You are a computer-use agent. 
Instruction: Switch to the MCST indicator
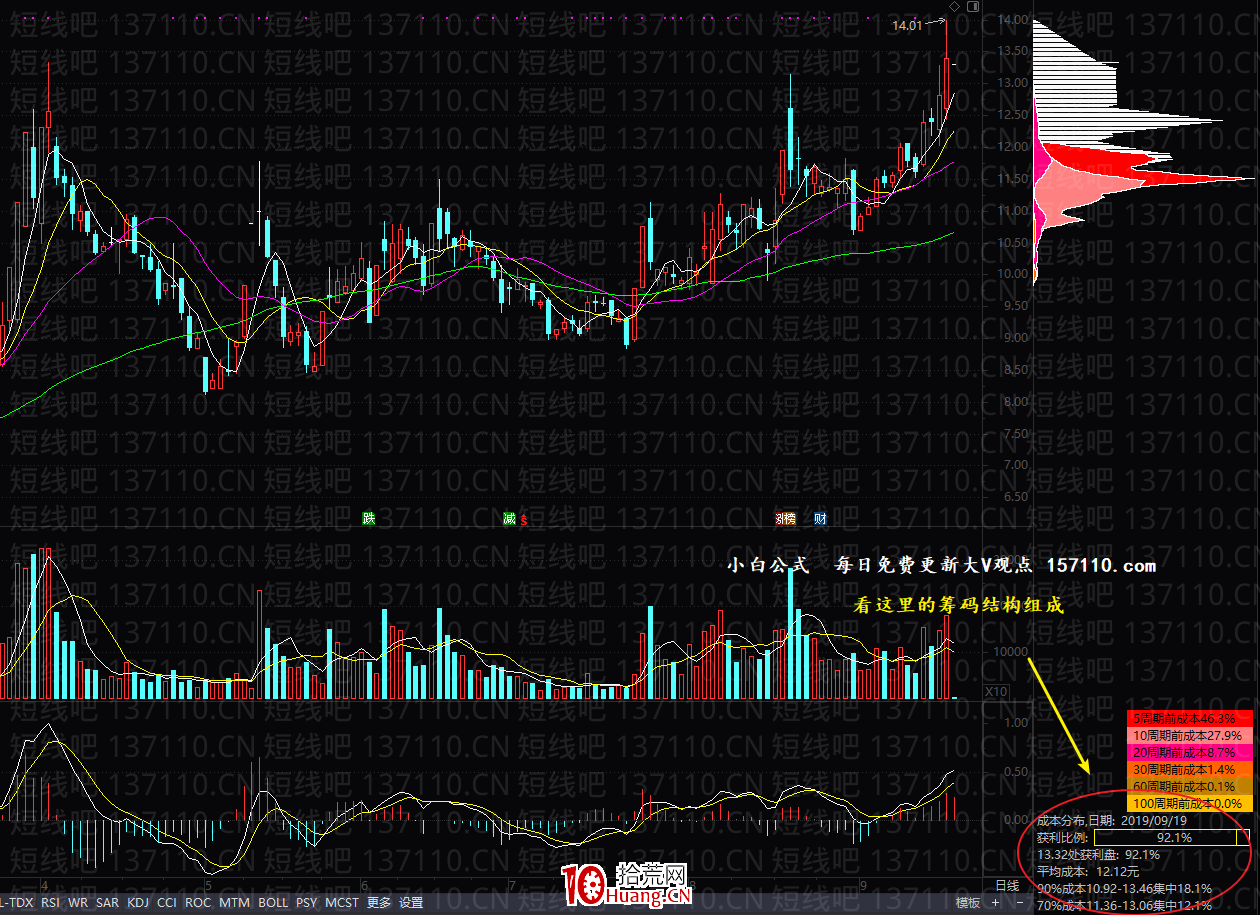341,902
